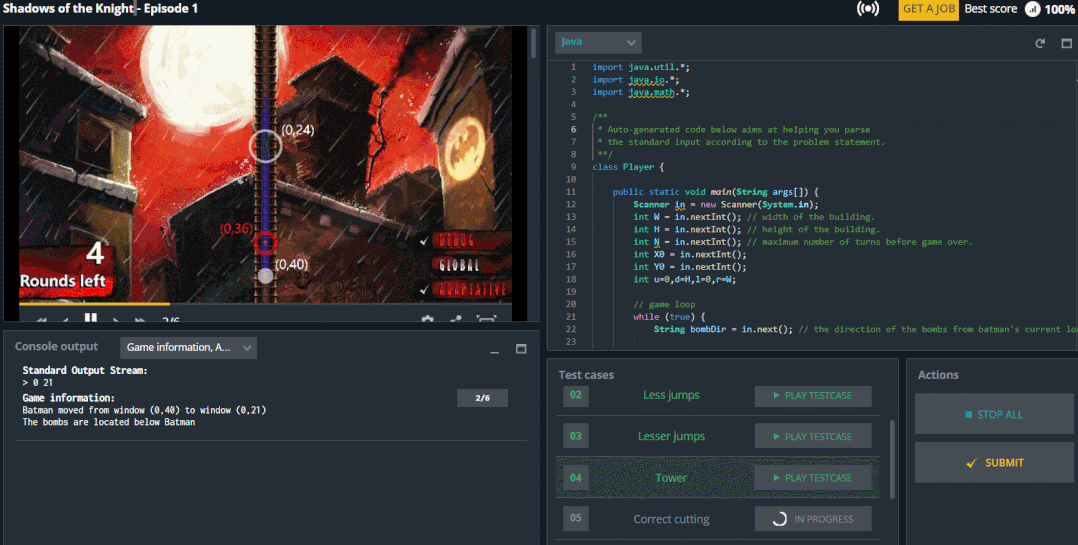Click the live broadcast signal icon
Image resolution: width=1078 pixels, height=545 pixels.
tap(868, 9)
